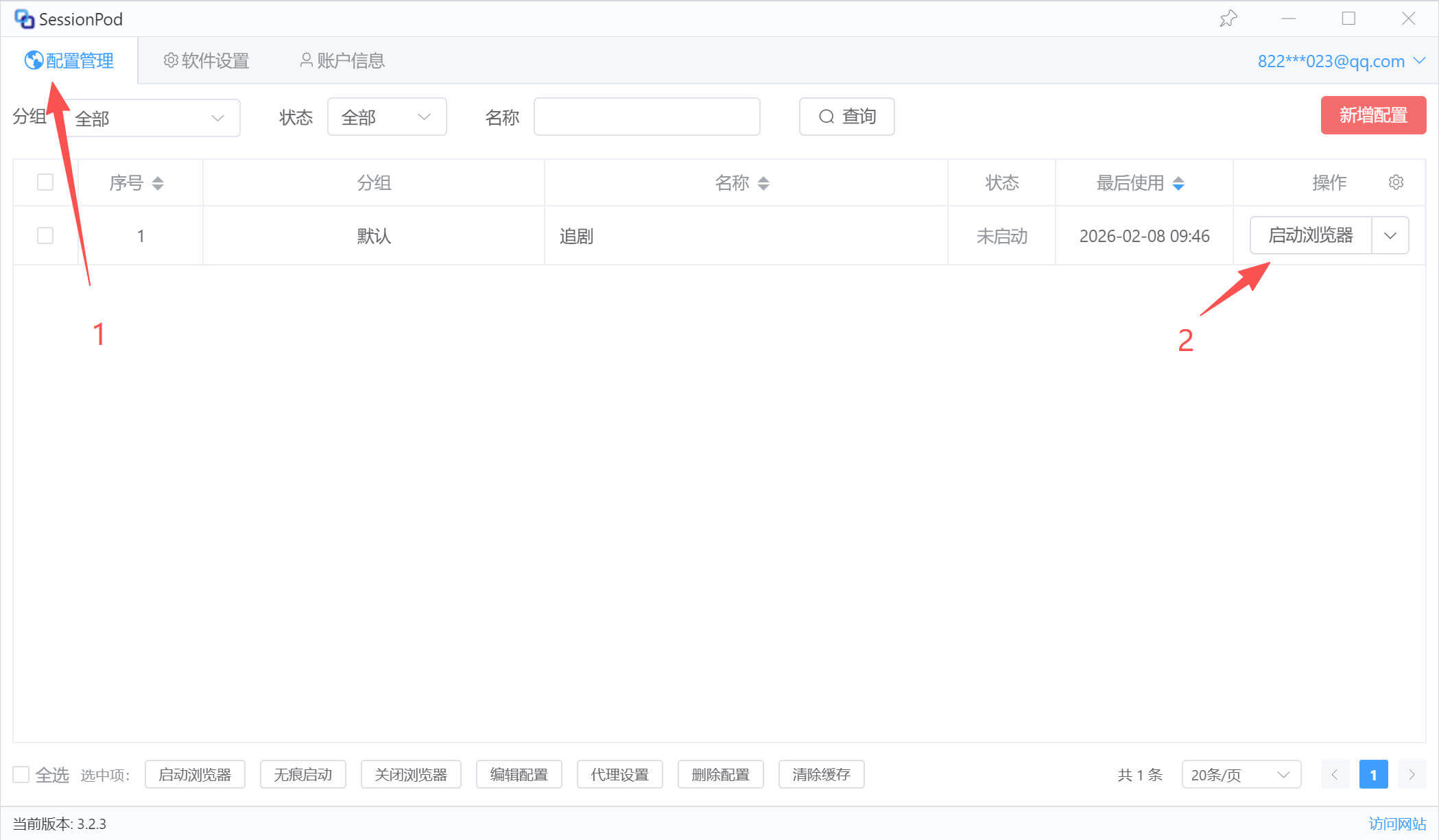Viewport: 1439px width, 840px height.
Task: Sort by 名称 column arrows
Action: pyautogui.click(x=763, y=183)
